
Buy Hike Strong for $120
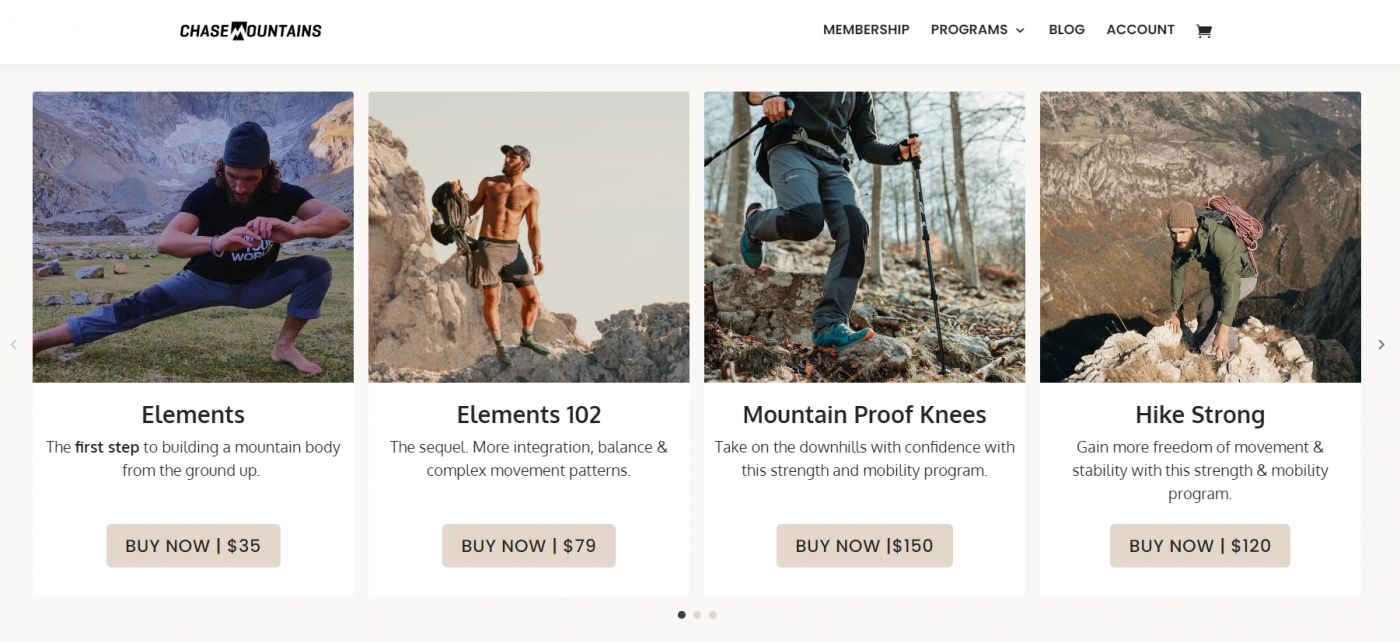(x=1199, y=546)
